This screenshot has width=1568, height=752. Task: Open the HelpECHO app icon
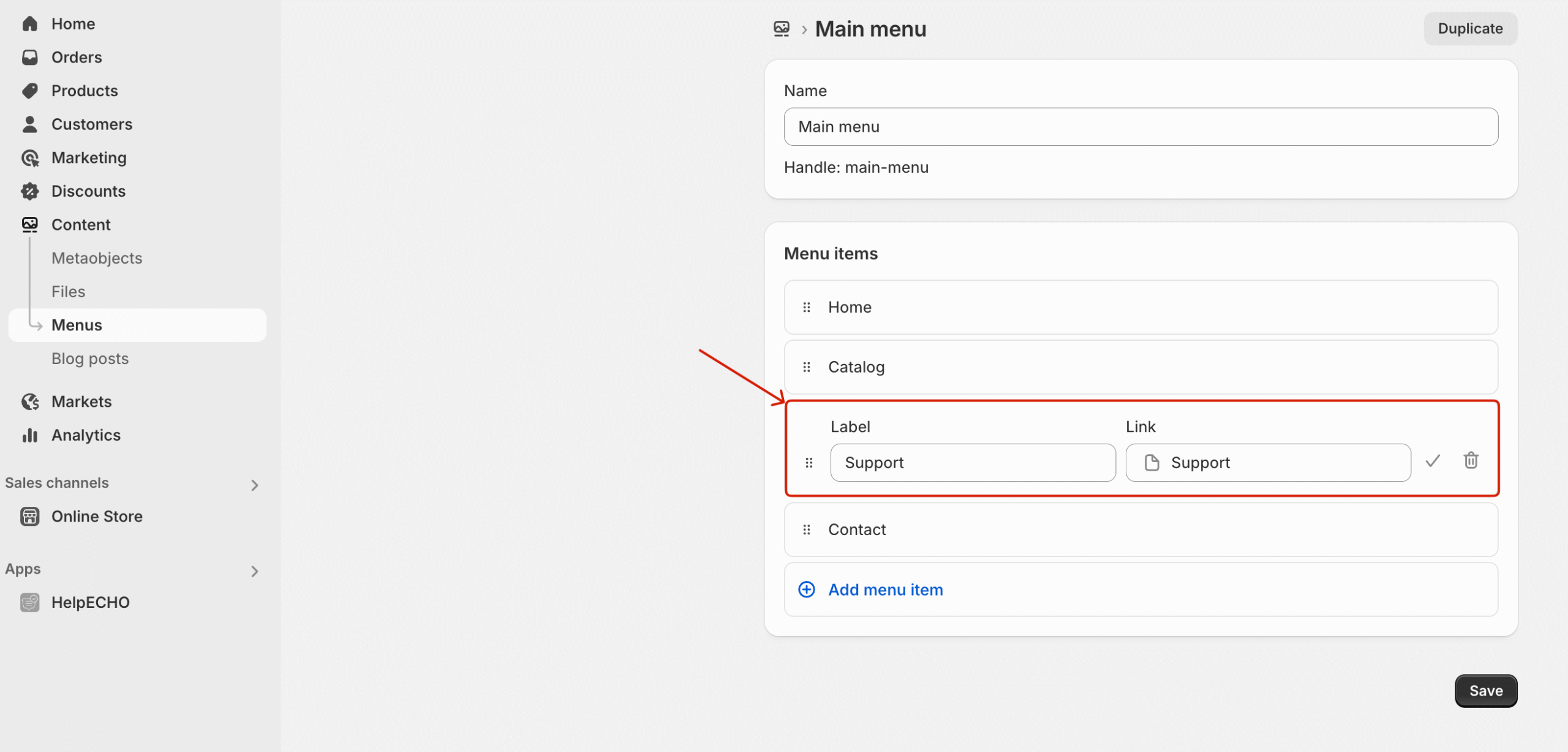pyautogui.click(x=29, y=602)
